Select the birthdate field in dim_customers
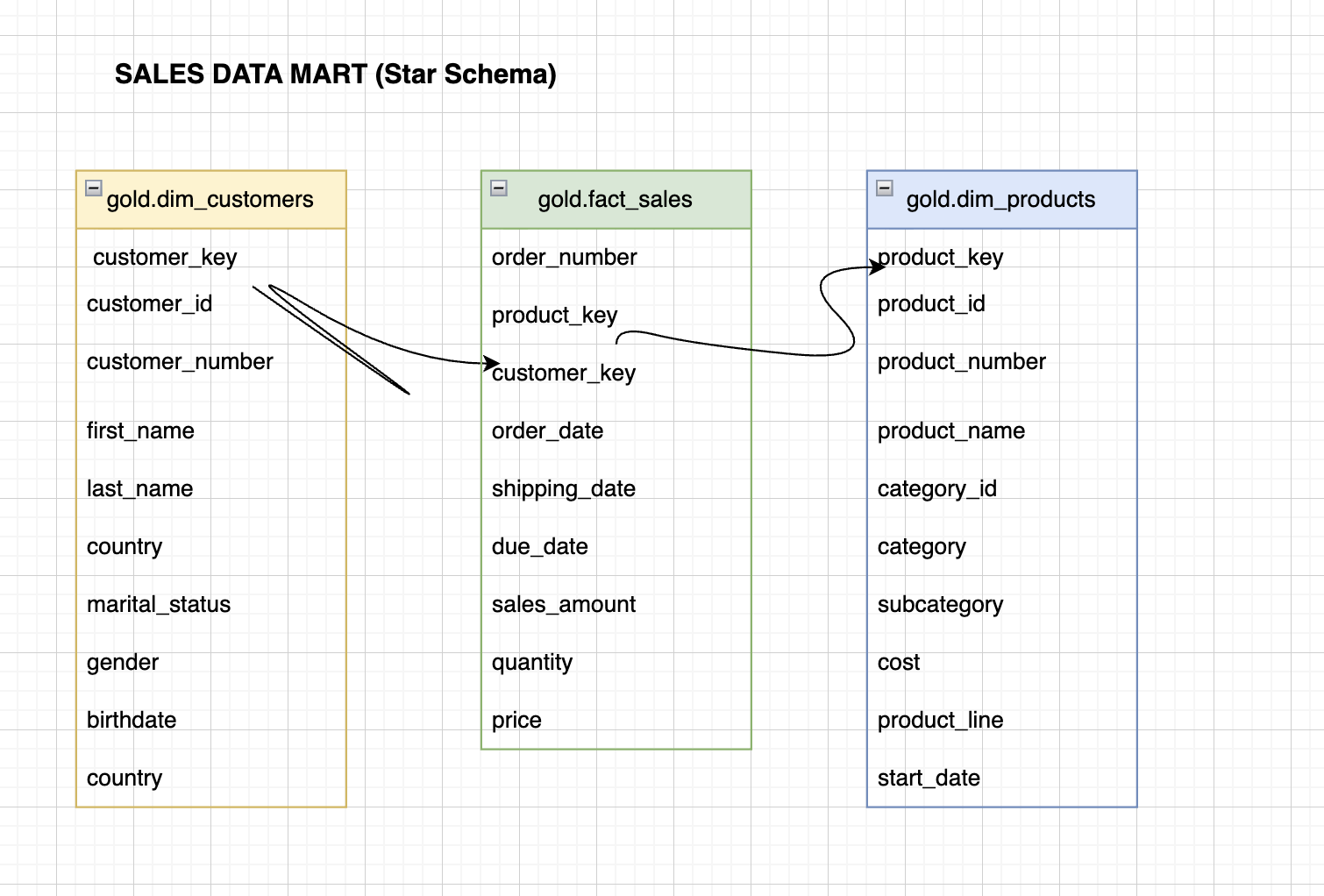The width and height of the screenshot is (1324, 896). tap(132, 720)
